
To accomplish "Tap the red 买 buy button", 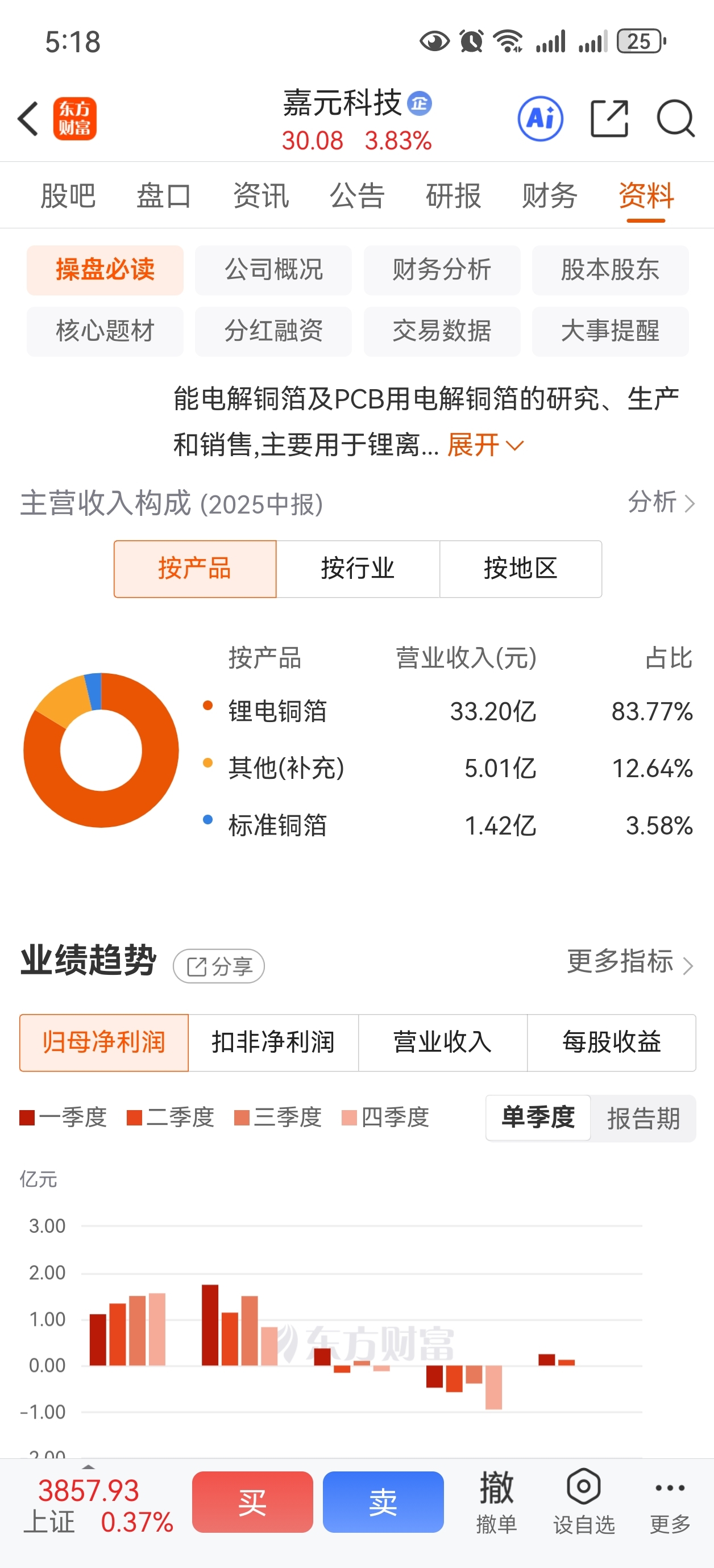I will [x=252, y=1502].
